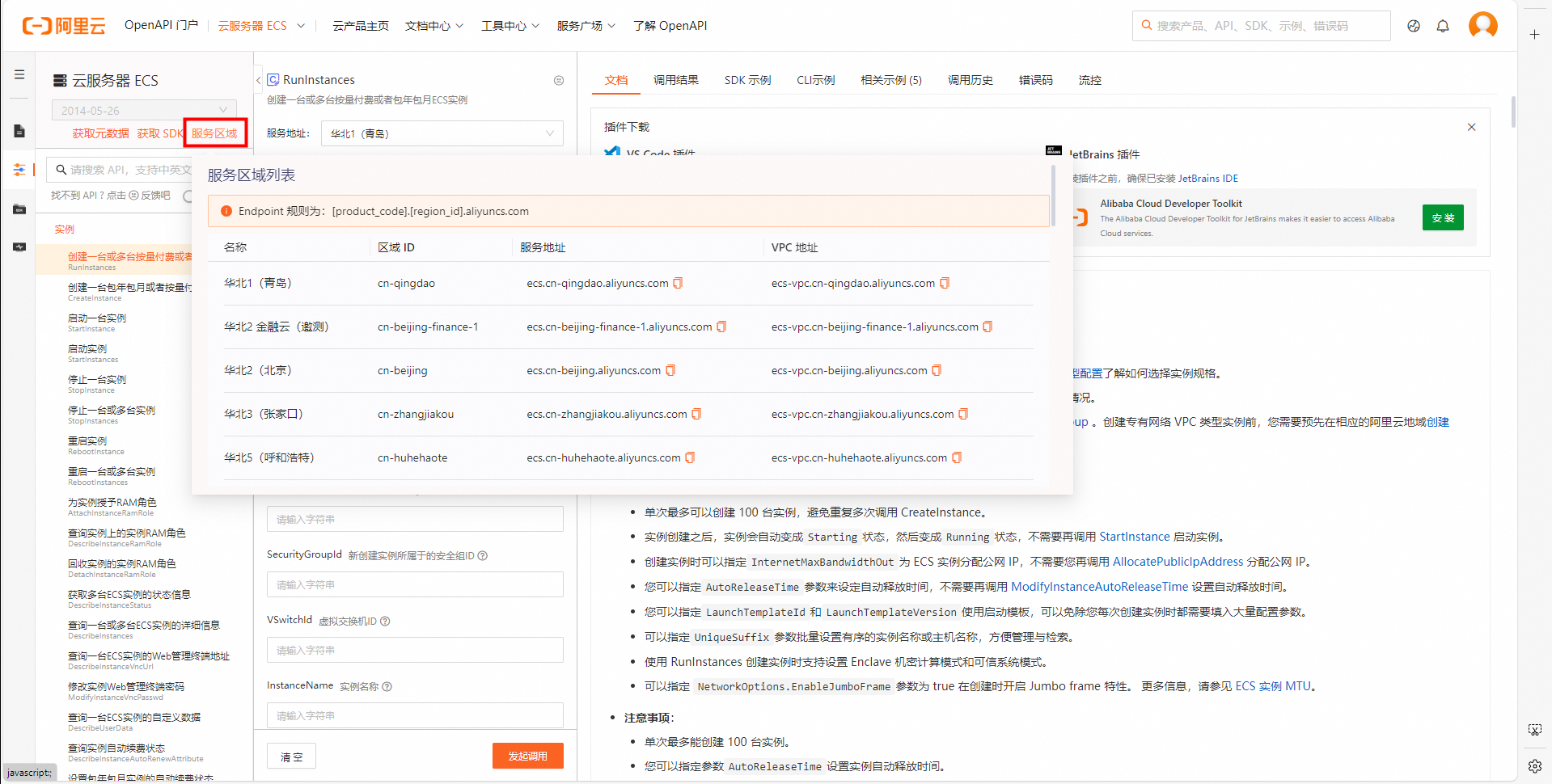This screenshot has width=1552, height=784.
Task: Select the sliders debug icon in the left rail
Action: [19, 170]
